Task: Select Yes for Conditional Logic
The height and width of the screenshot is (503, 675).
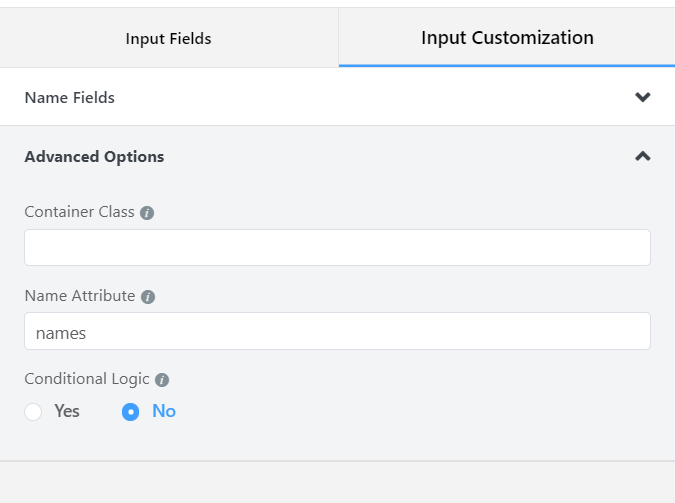Action: [x=33, y=412]
